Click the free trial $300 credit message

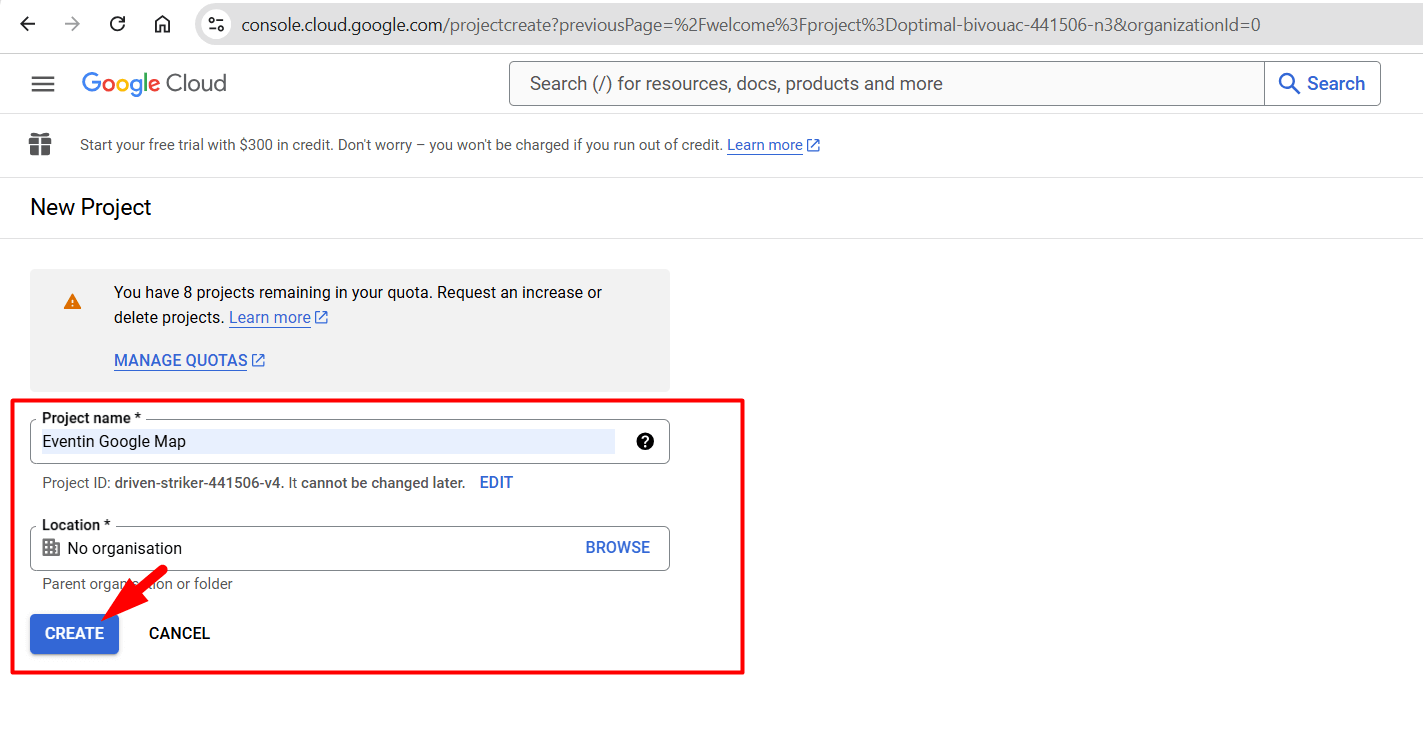tap(401, 145)
